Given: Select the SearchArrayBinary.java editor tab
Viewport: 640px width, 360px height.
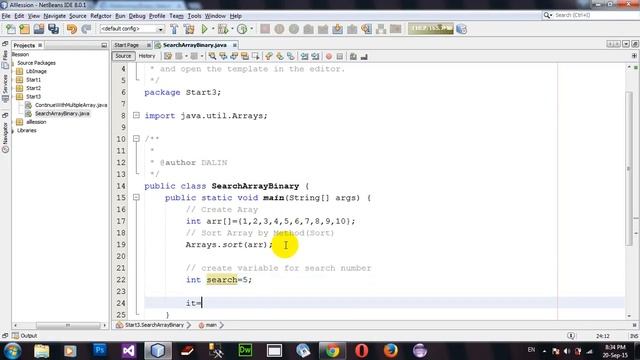Looking at the screenshot, I should 195,45.
